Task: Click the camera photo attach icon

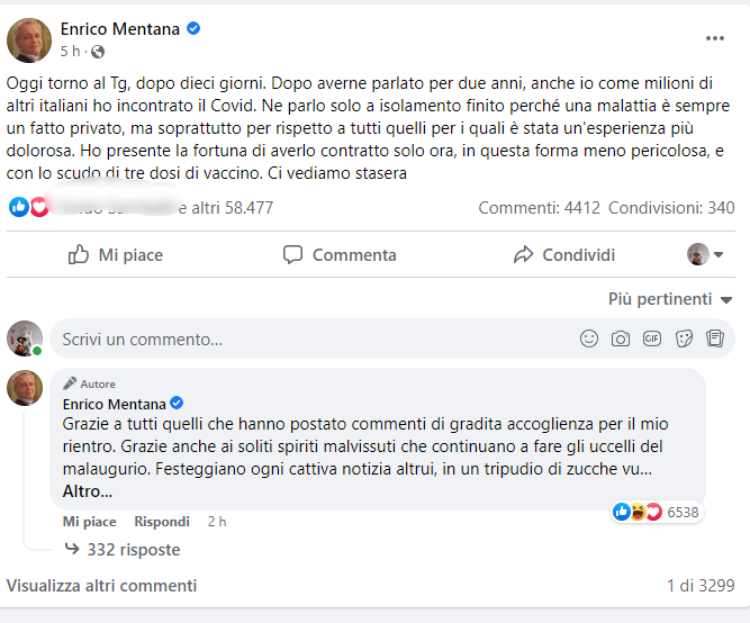Action: (621, 339)
